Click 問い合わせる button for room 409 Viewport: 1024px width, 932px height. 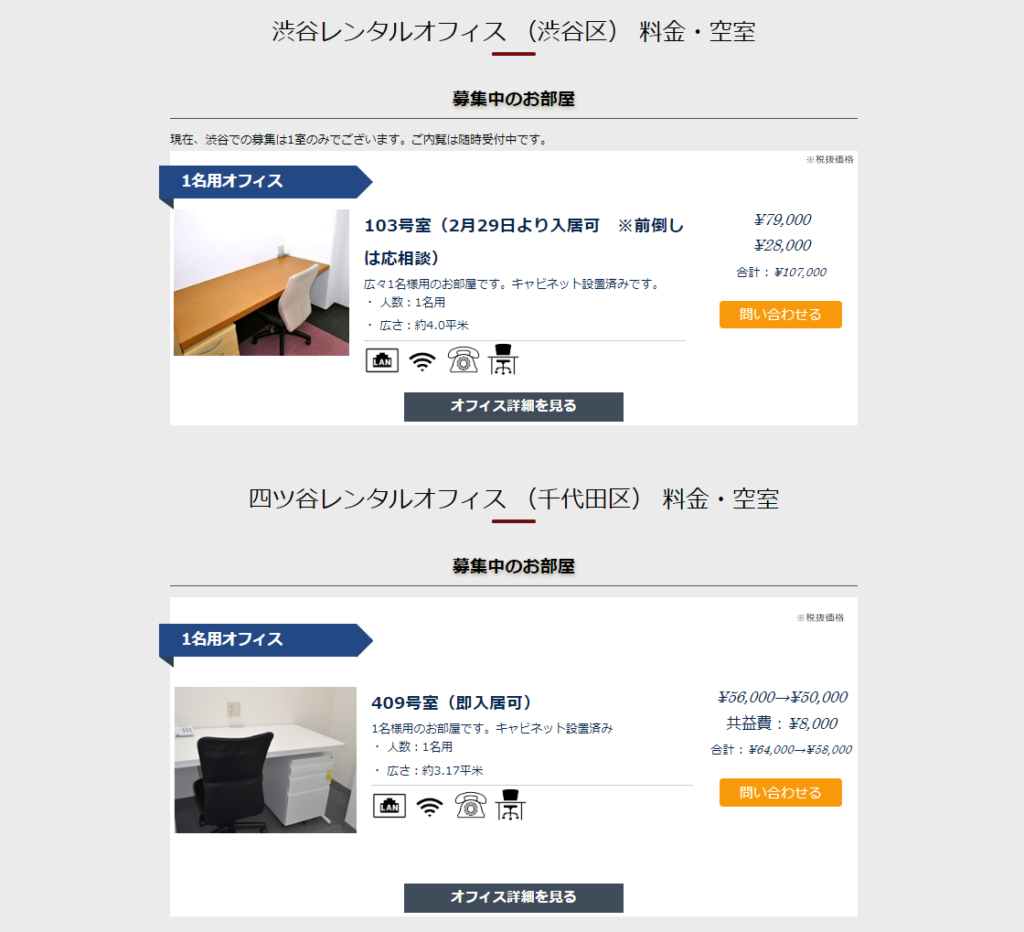pos(780,793)
